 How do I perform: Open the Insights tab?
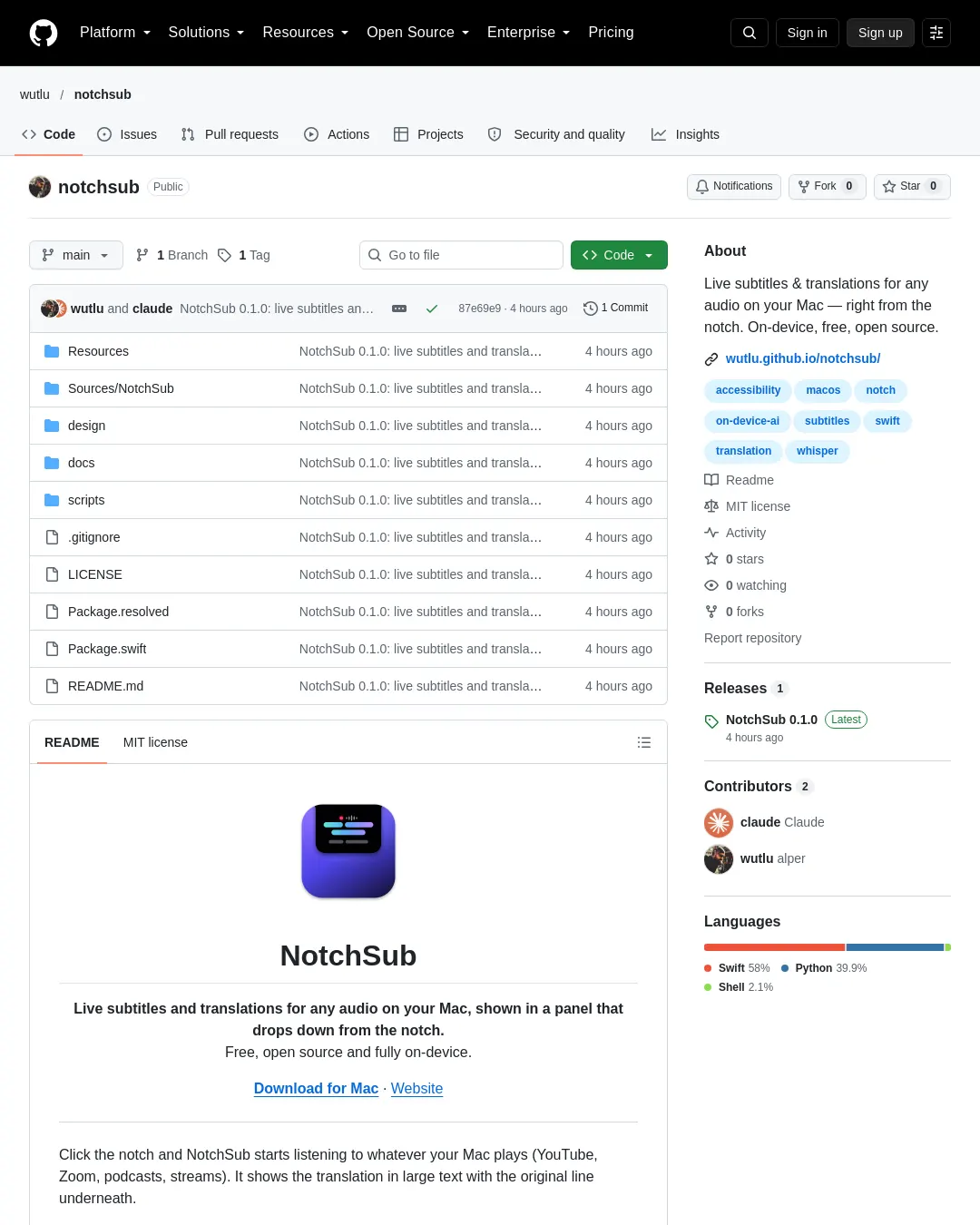coord(685,134)
